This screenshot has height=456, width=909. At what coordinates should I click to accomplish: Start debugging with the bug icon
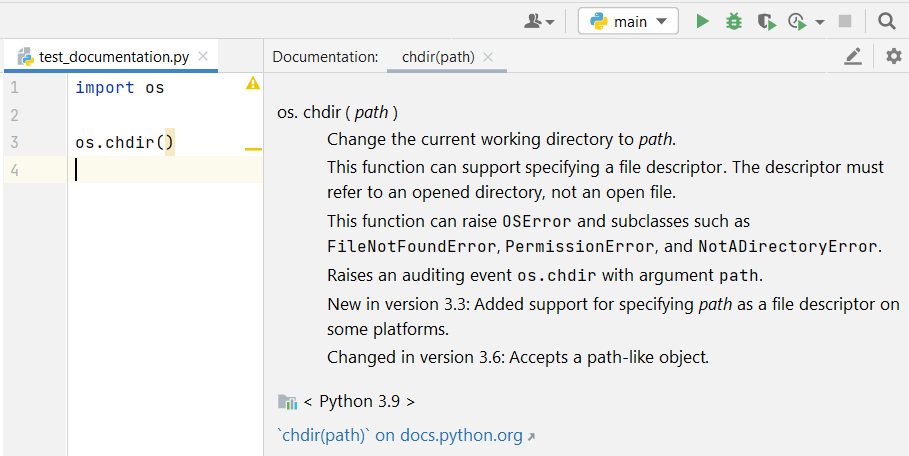tap(734, 21)
